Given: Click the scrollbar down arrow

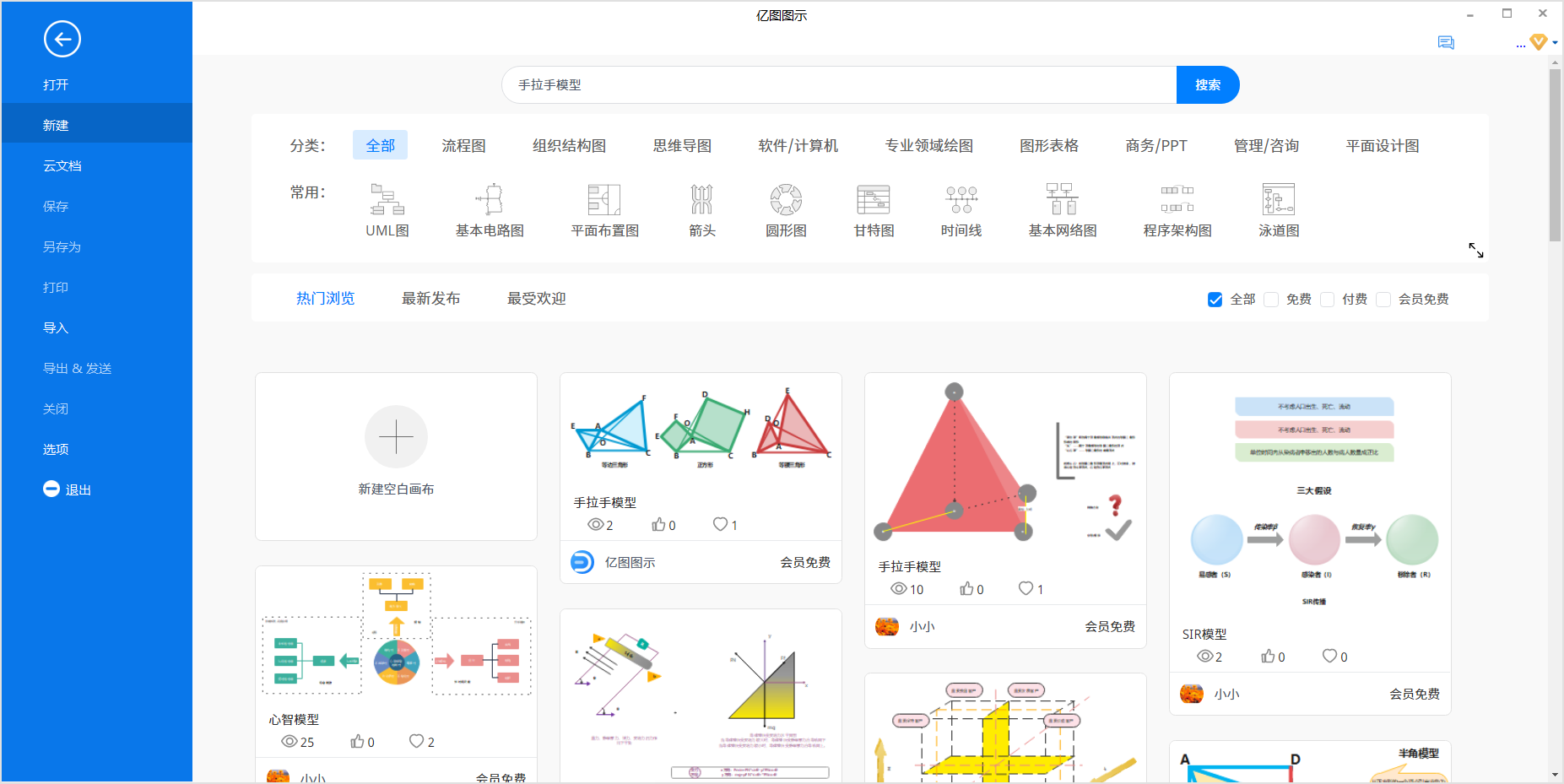Looking at the screenshot, I should 1555,775.
